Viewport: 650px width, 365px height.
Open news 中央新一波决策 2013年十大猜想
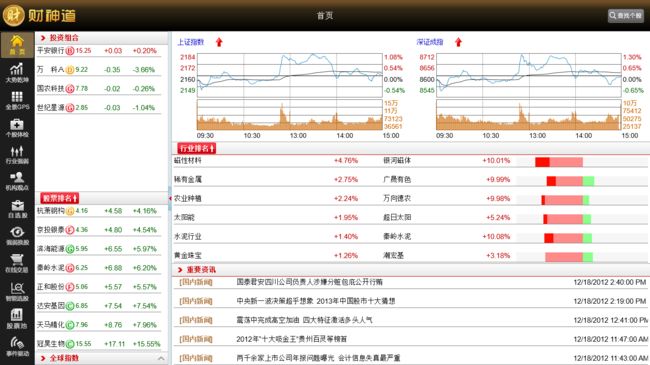click(x=316, y=301)
